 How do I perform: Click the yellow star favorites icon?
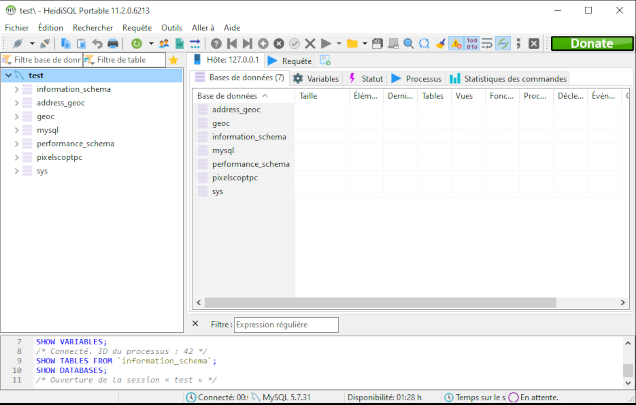click(174, 60)
